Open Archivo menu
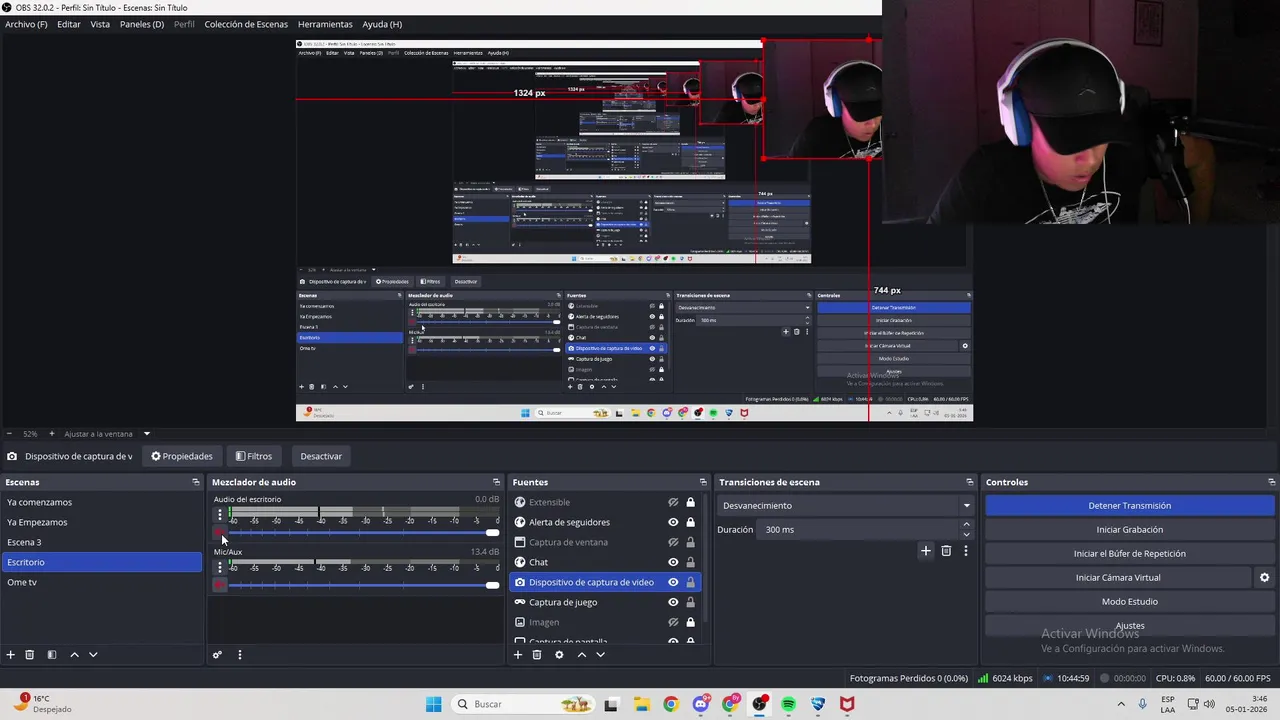This screenshot has height=720, width=1280. 26,24
